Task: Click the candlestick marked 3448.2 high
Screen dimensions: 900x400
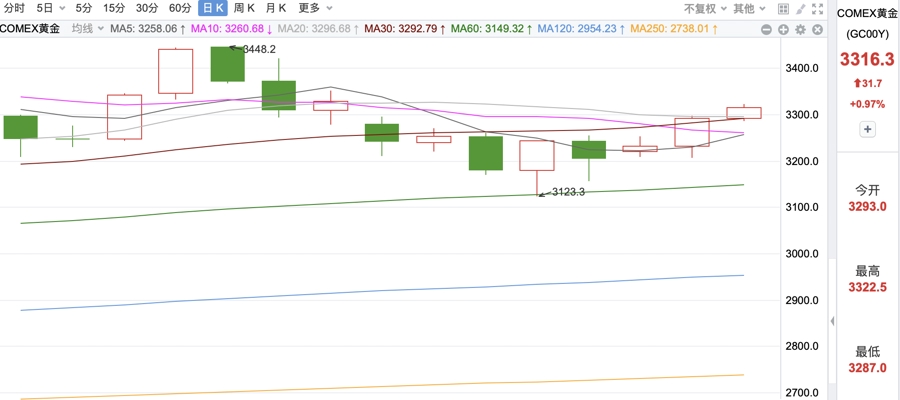Action: pyautogui.click(x=227, y=65)
